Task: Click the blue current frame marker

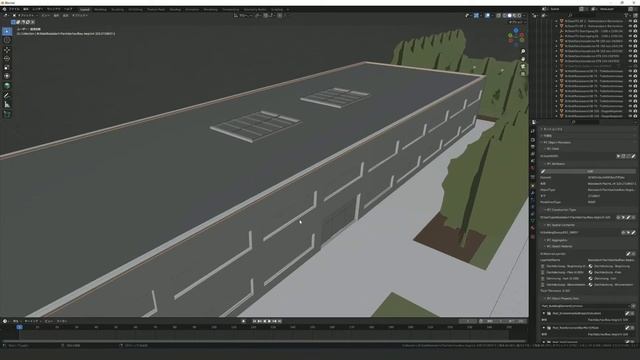Action: click(x=19, y=327)
